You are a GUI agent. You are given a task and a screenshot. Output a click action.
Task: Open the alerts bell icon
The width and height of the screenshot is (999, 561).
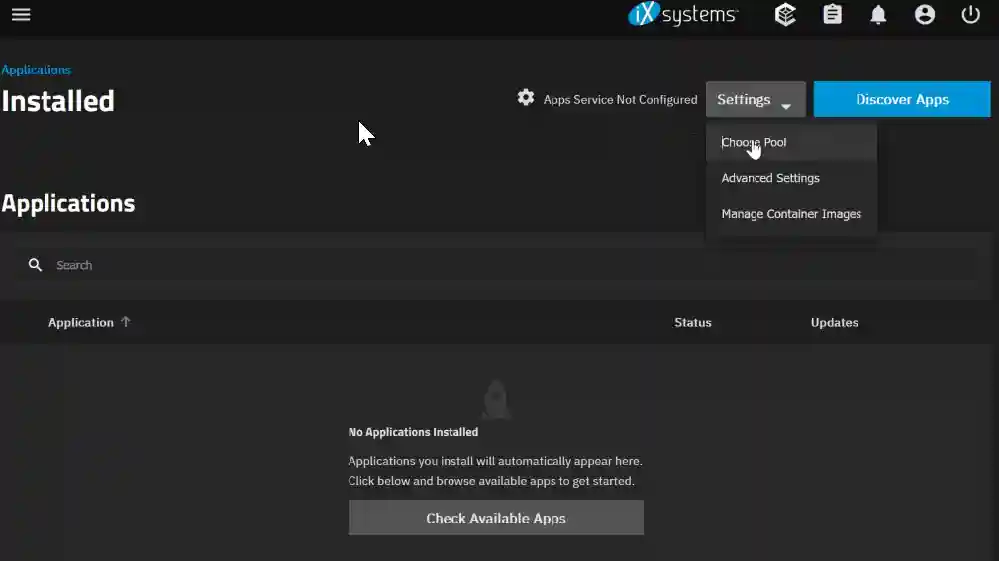(x=878, y=14)
